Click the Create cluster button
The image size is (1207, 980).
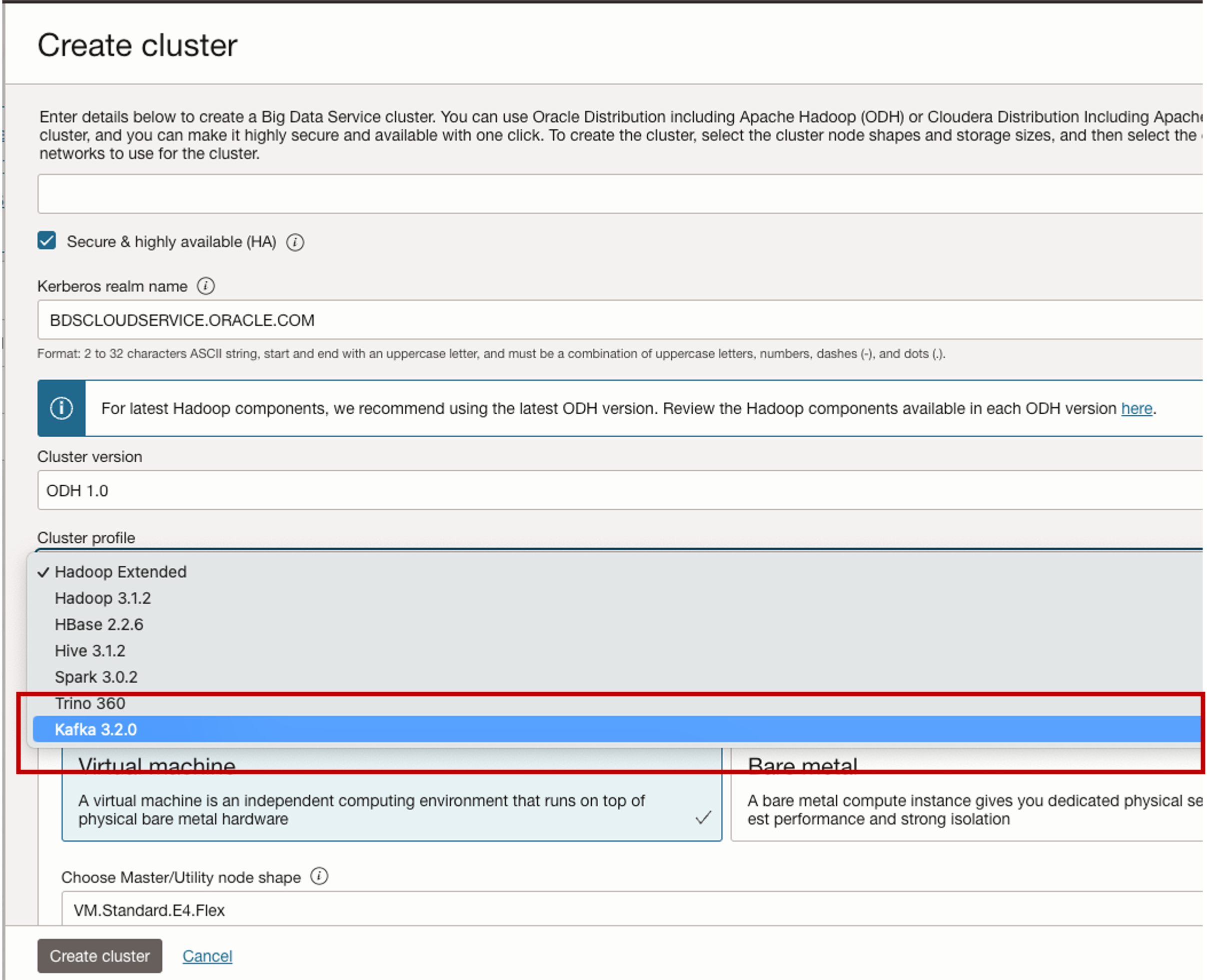point(100,956)
